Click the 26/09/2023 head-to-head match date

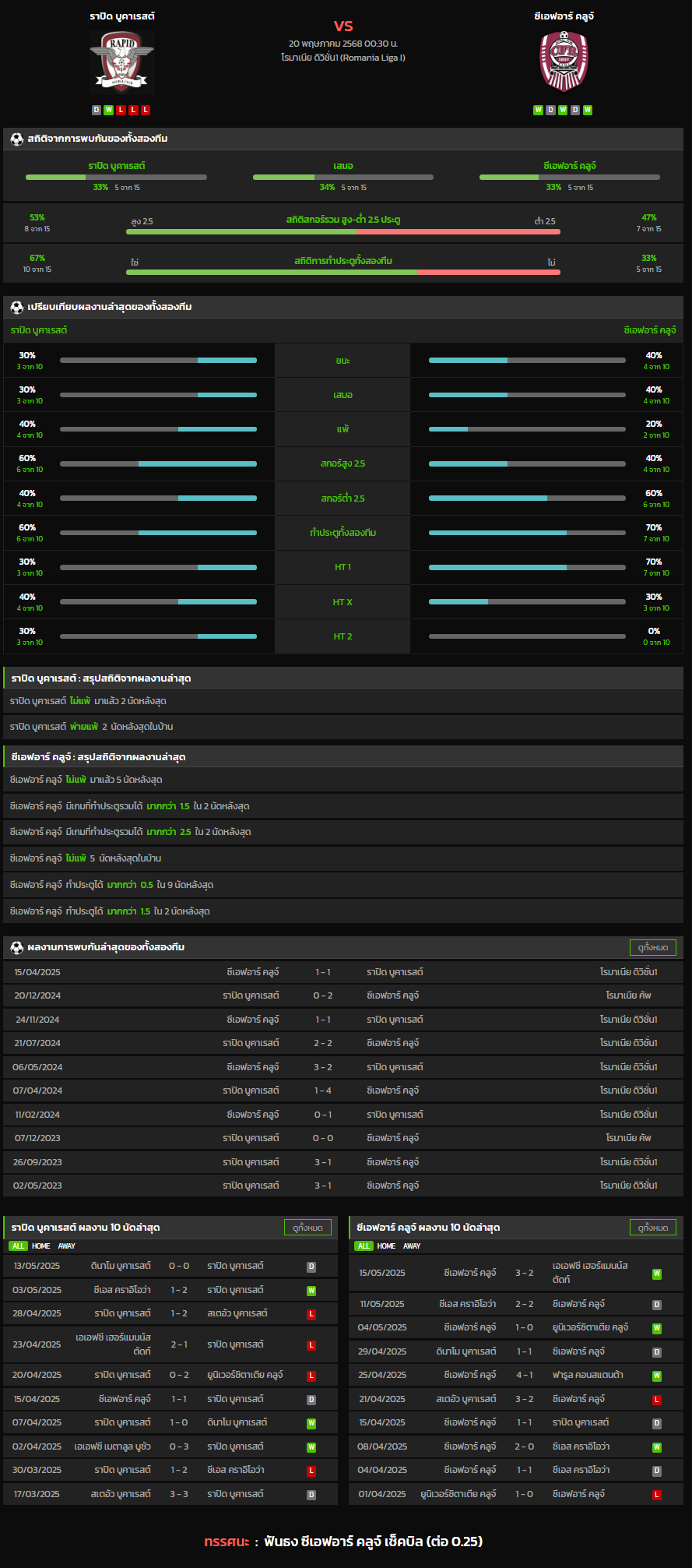[x=37, y=1162]
